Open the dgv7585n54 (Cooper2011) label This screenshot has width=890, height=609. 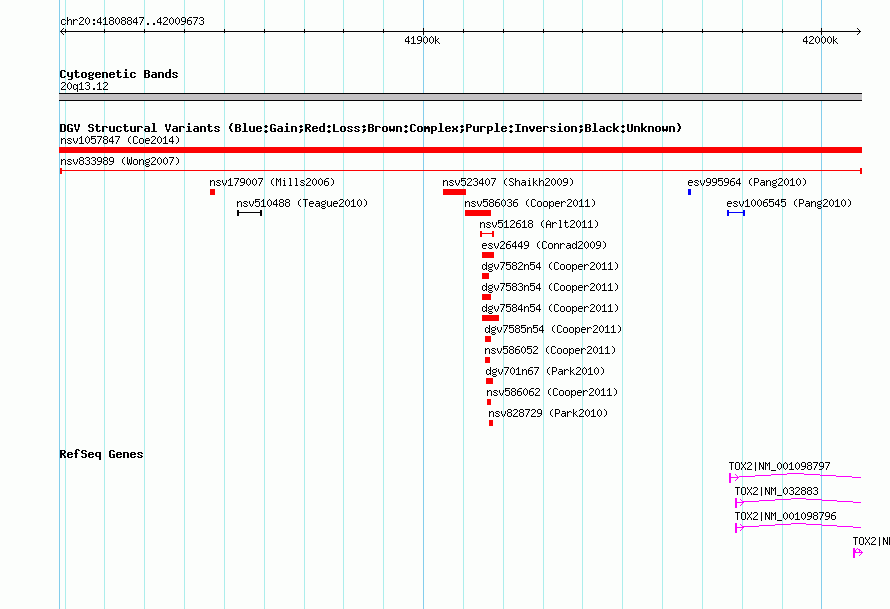(553, 329)
